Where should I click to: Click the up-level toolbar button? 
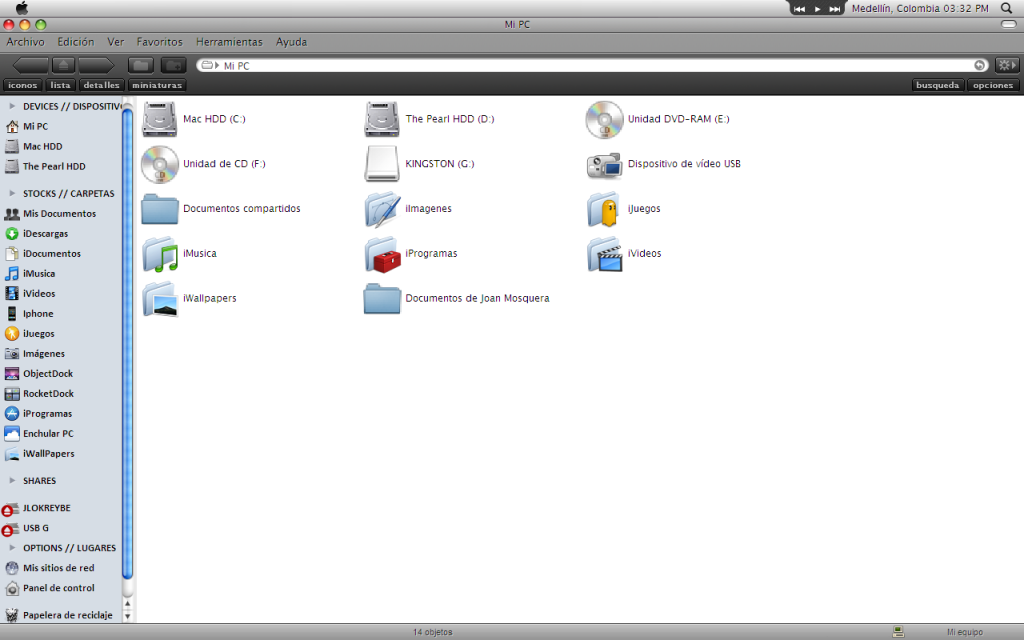(63, 65)
